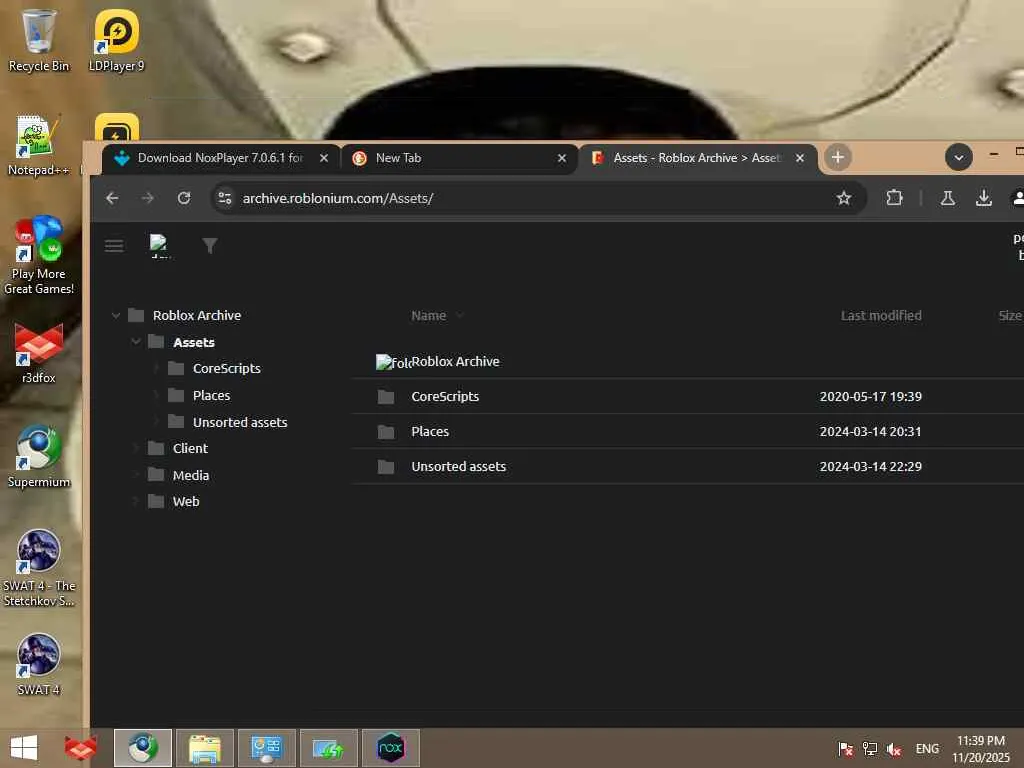This screenshot has height=768, width=1024.
Task: Toggle the hamburger sidebar menu
Action: pos(114,246)
